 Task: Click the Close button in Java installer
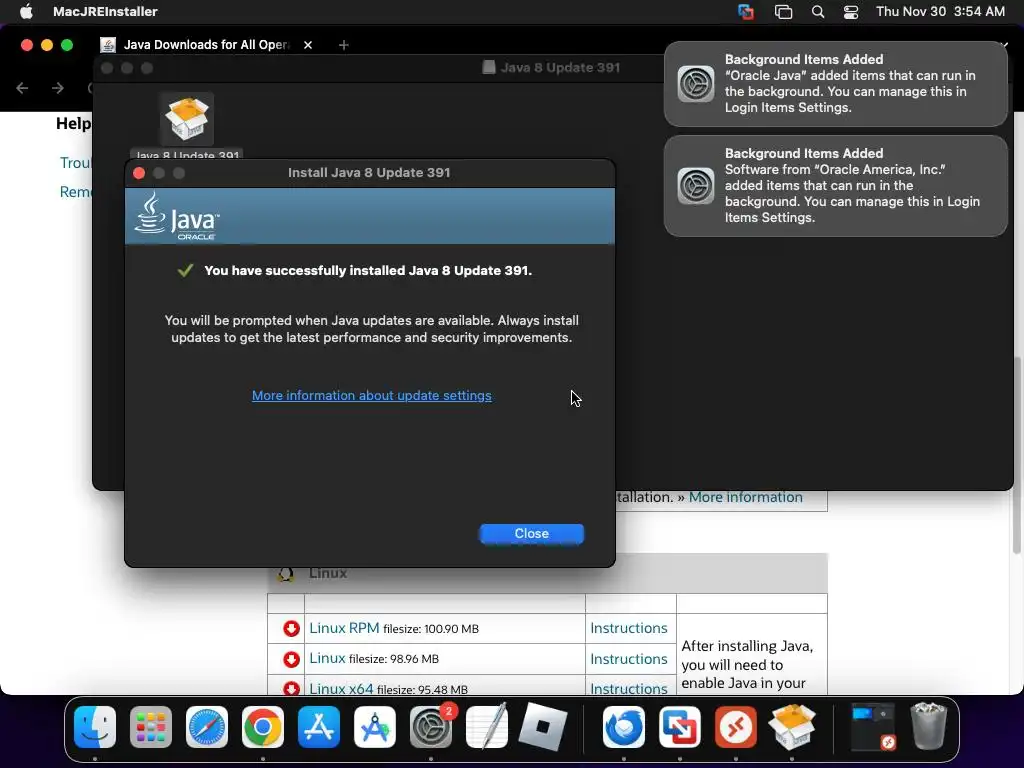pos(532,534)
